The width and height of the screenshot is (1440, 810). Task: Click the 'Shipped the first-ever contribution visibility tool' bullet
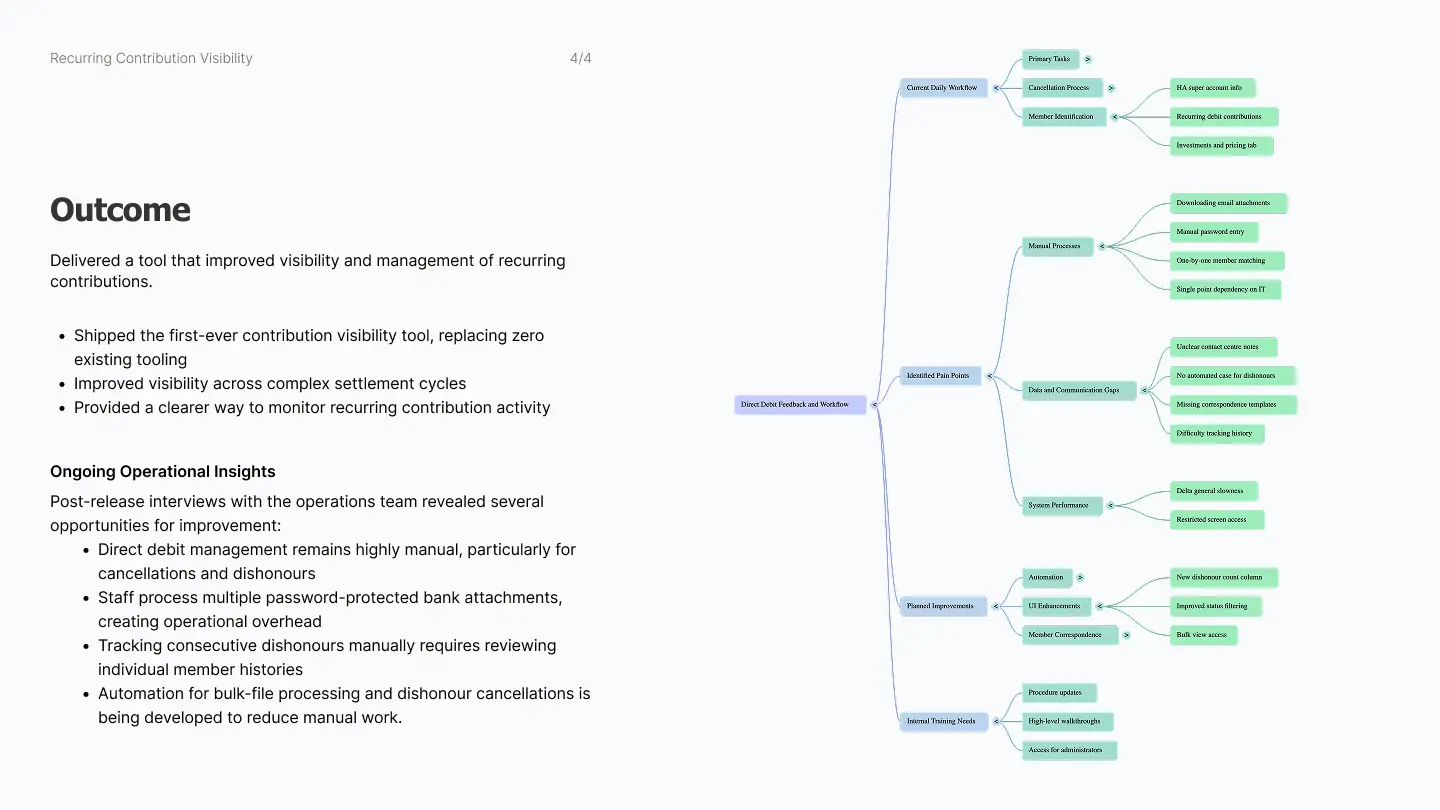coord(309,348)
